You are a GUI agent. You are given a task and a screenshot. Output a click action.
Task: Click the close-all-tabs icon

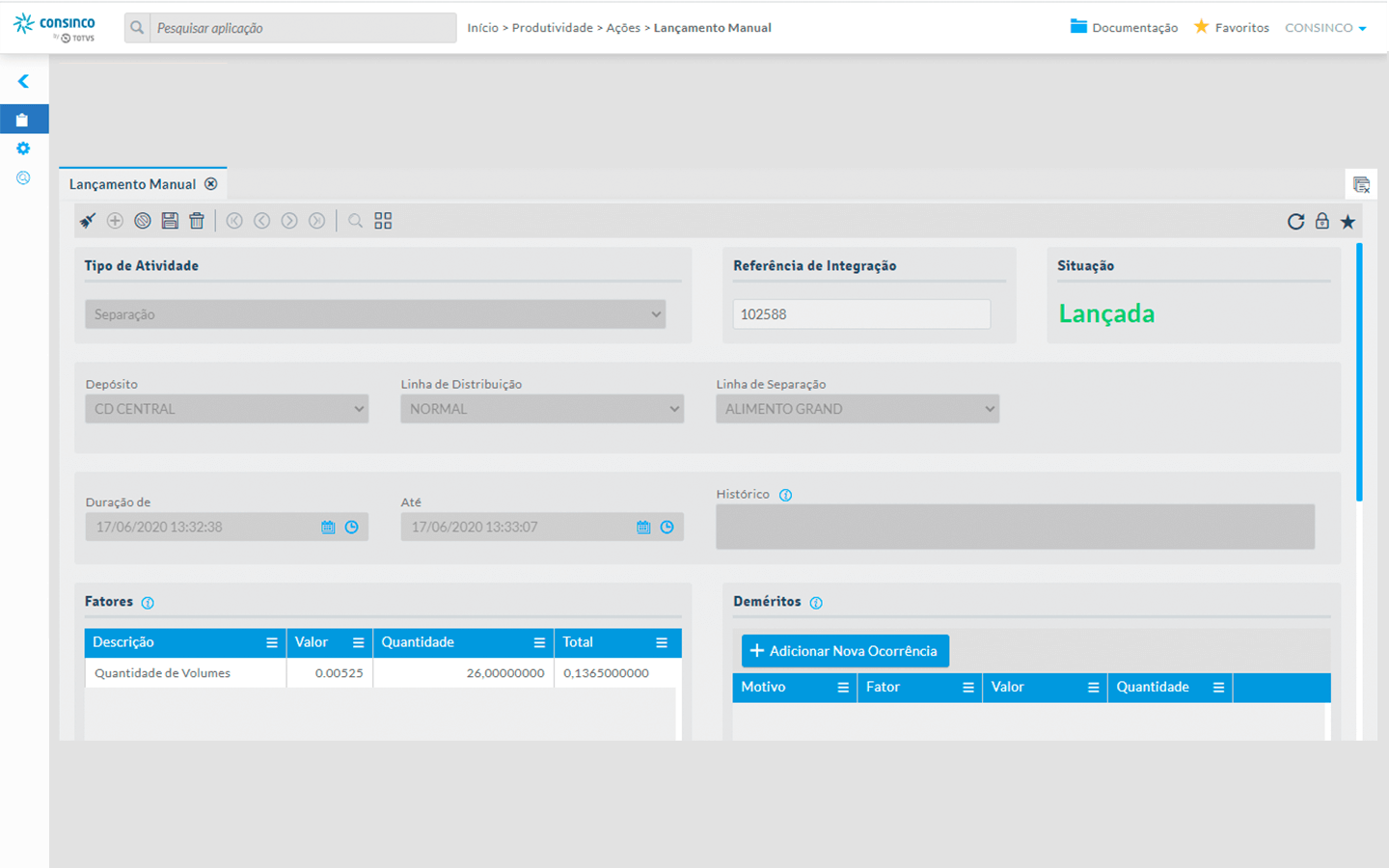pos(1361,184)
